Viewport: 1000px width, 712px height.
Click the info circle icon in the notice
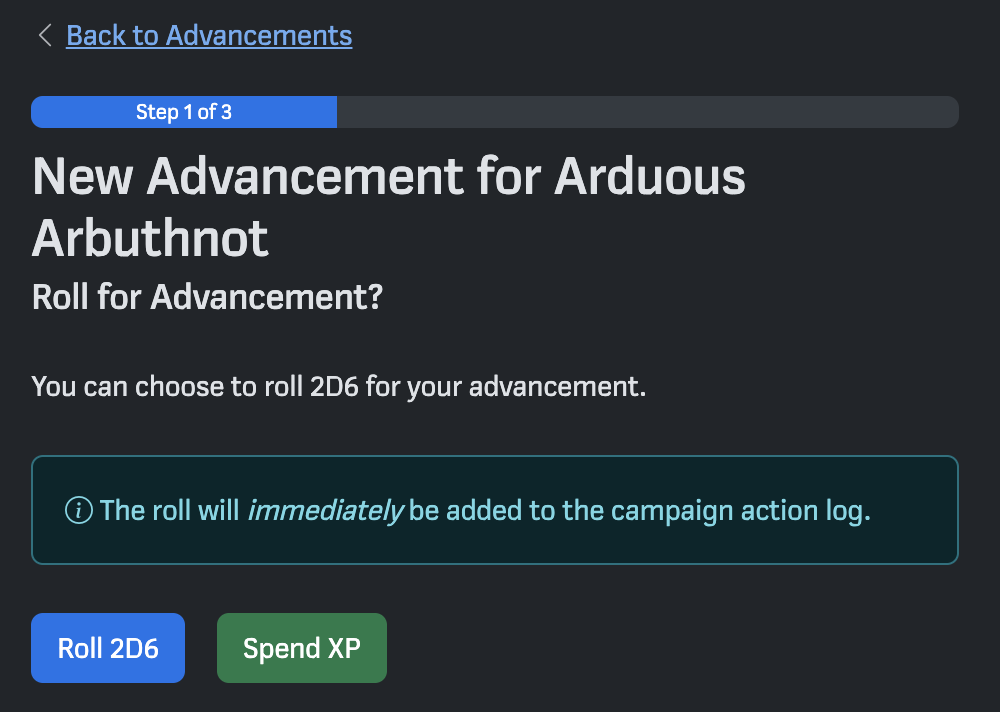(x=78, y=511)
